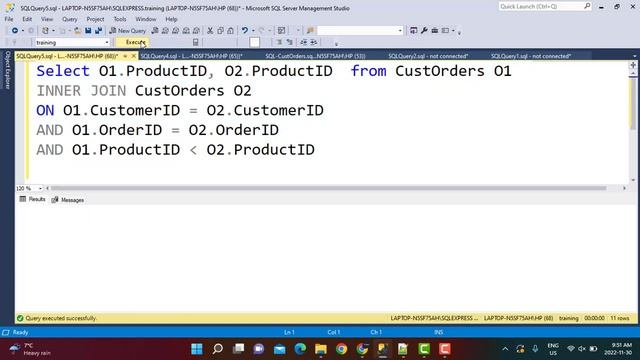Image resolution: width=640 pixels, height=360 pixels.
Task: Click the editor horizontal scrollbar
Action: (329, 188)
